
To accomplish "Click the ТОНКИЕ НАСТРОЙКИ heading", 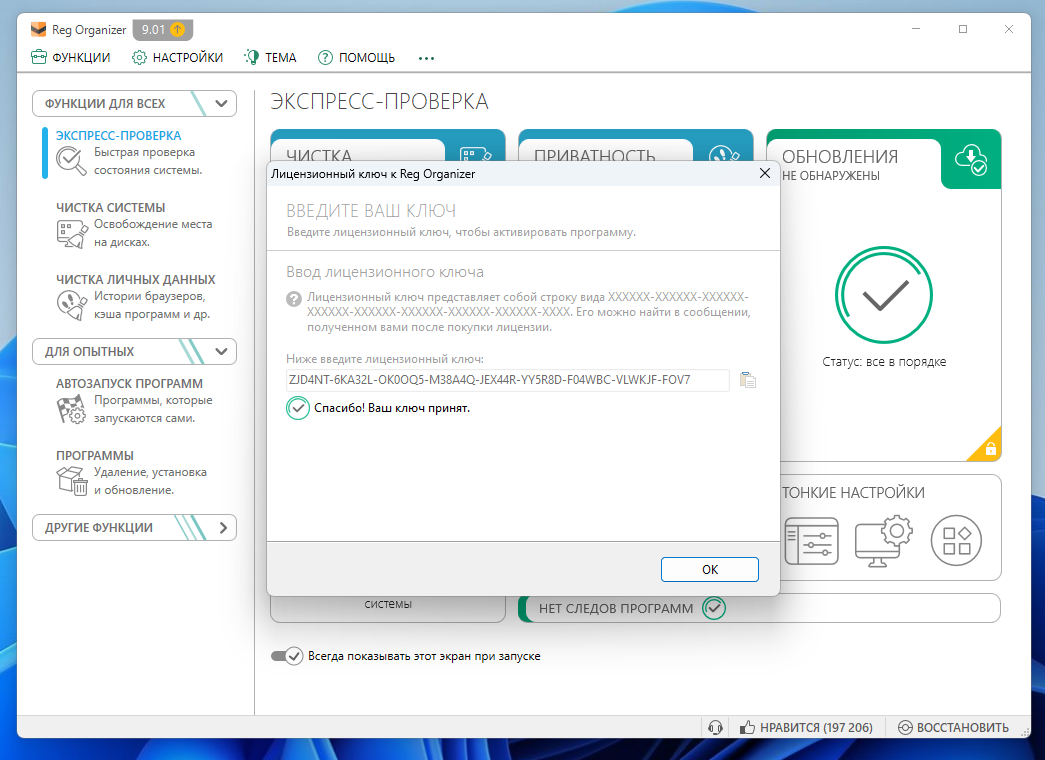I will [x=853, y=493].
